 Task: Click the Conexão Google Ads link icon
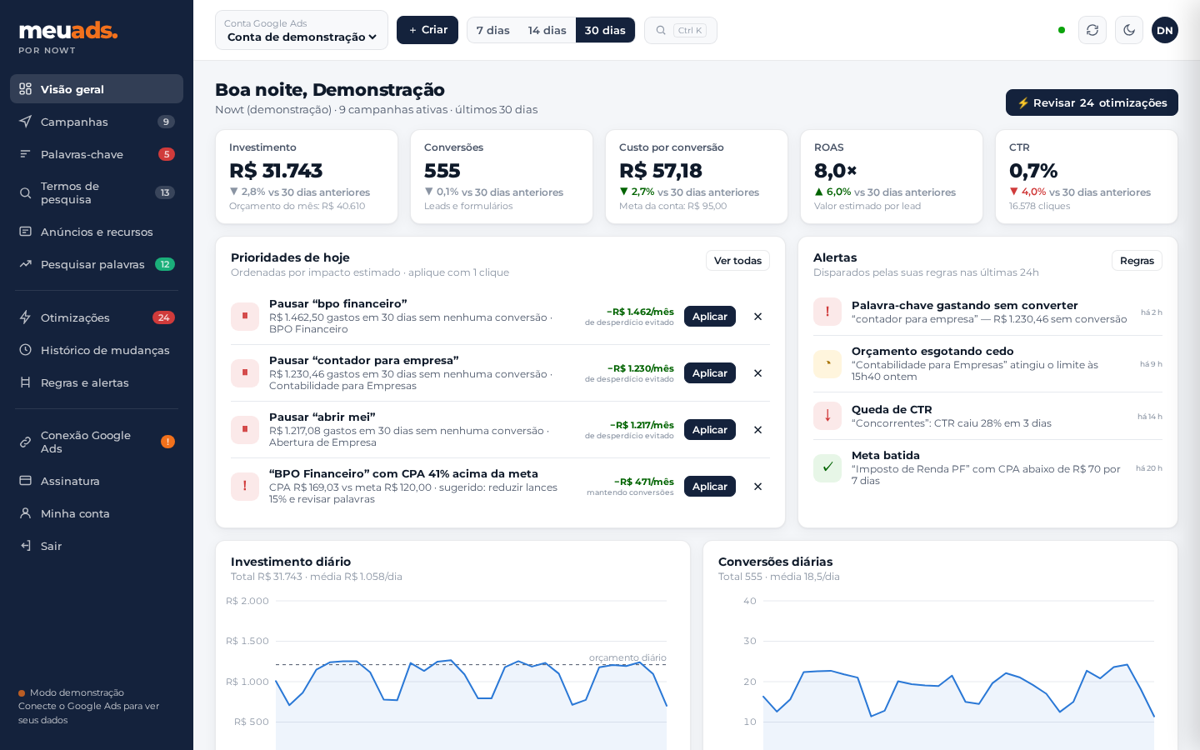click(26, 442)
